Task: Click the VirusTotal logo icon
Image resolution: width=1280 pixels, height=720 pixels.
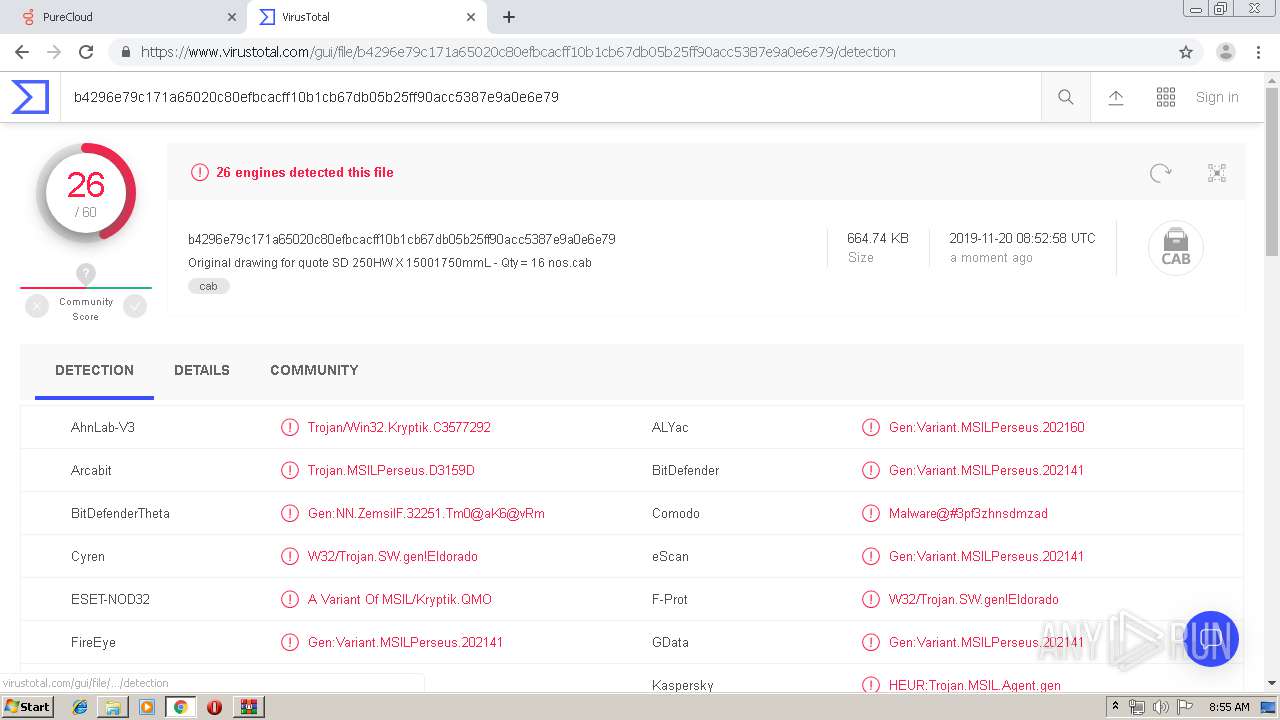Action: pos(30,97)
